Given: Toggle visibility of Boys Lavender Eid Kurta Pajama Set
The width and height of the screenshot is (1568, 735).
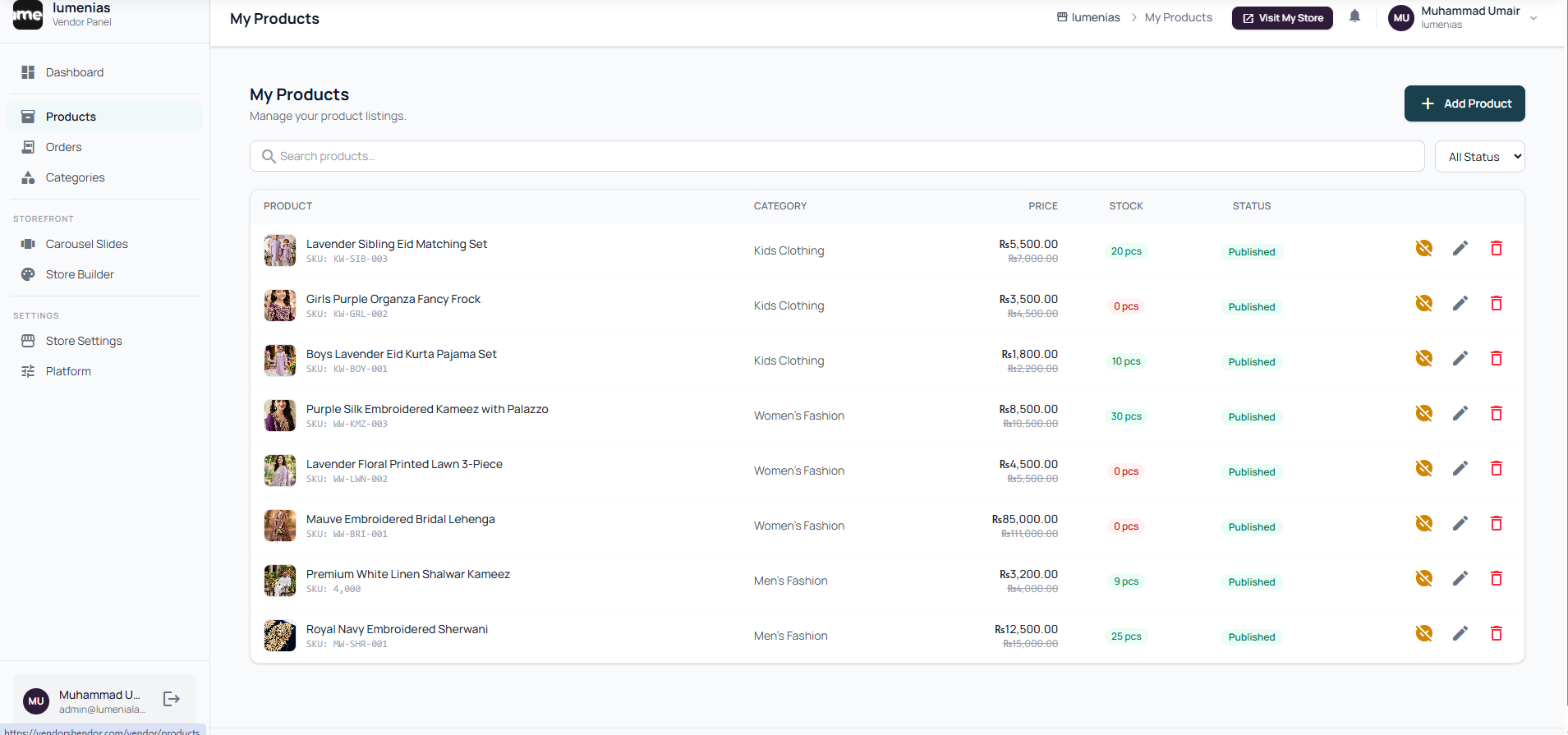Looking at the screenshot, I should (1424, 358).
